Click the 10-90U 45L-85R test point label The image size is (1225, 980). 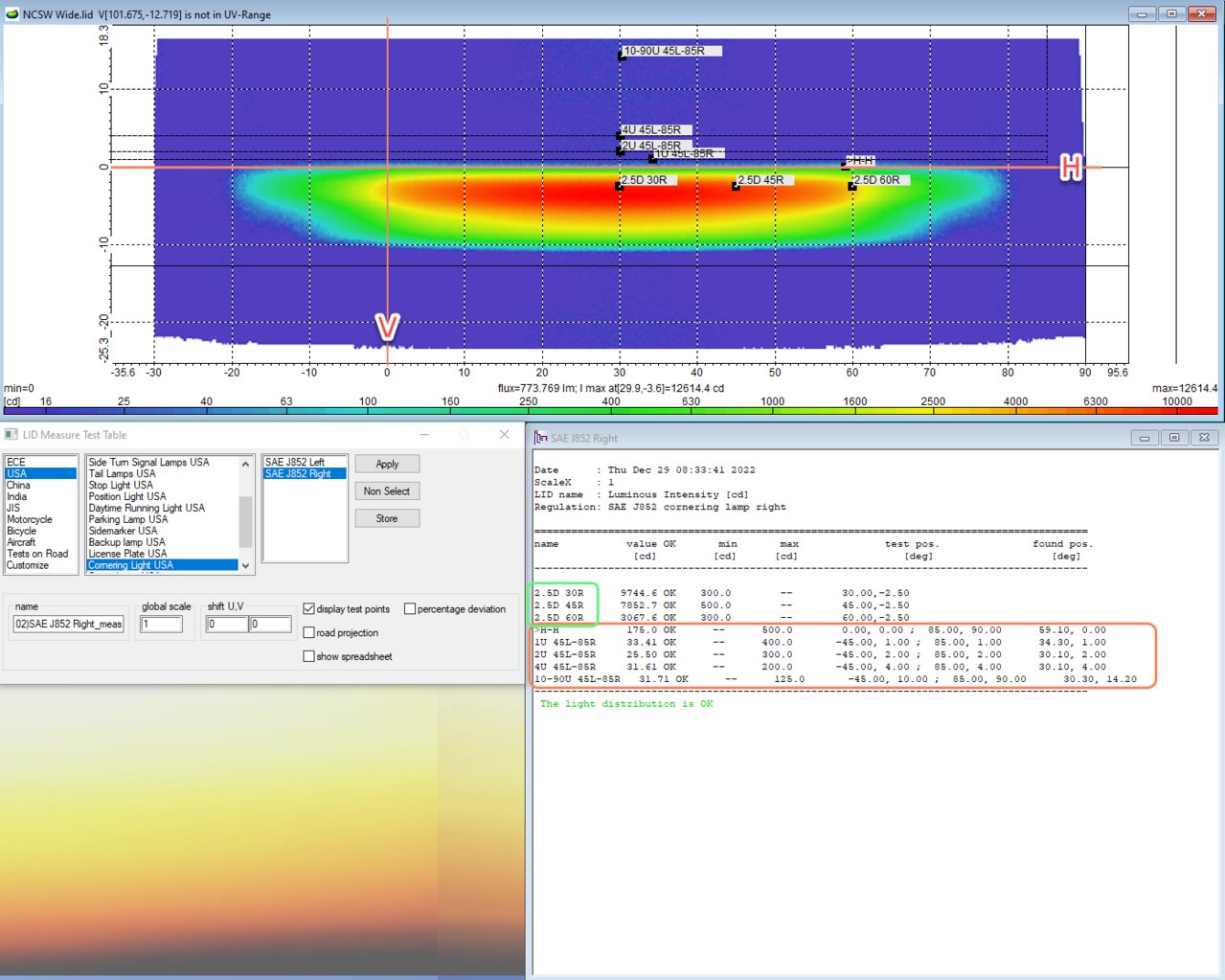click(x=670, y=51)
